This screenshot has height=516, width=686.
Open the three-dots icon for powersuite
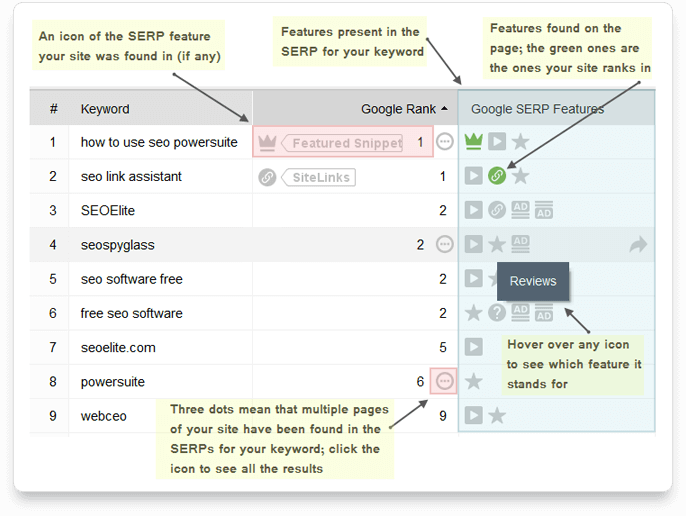pyautogui.click(x=444, y=381)
